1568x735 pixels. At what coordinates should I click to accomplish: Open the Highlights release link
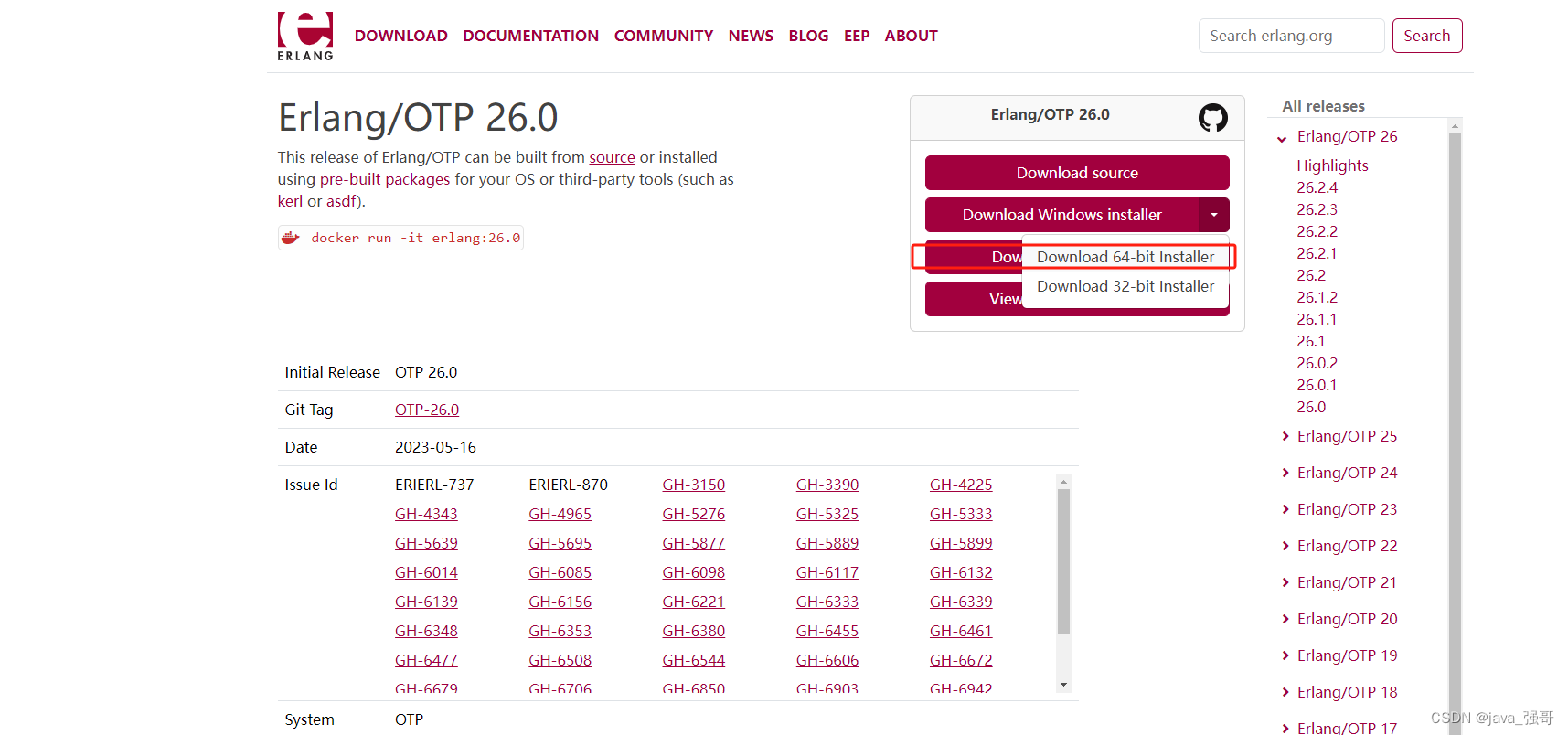point(1332,165)
